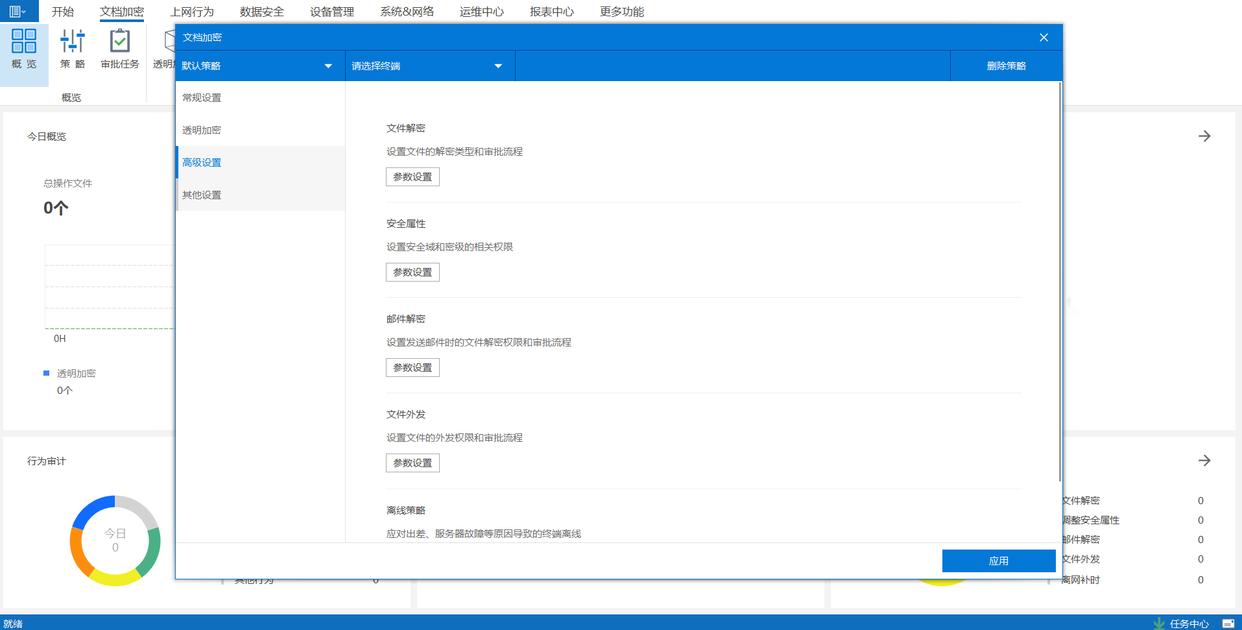Click the arrow icon in lower-right panel
1242x630 pixels.
coord(1204,461)
